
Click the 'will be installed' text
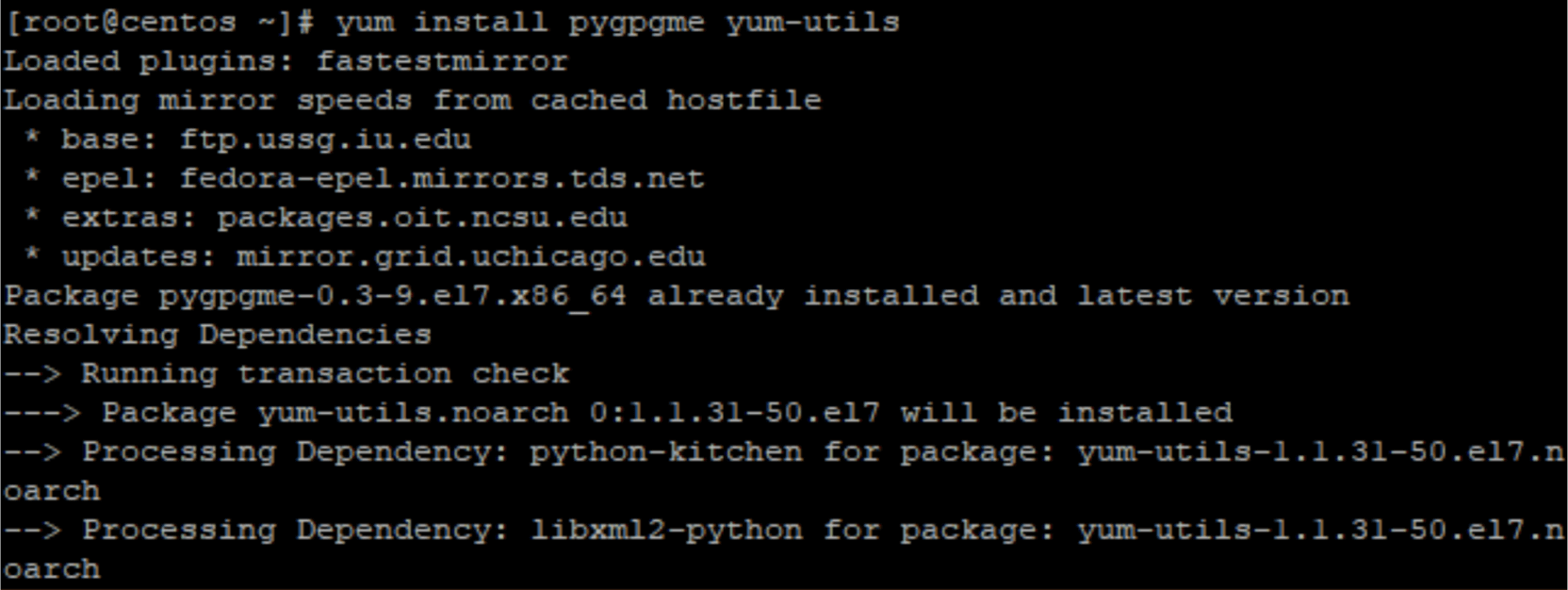1066,413
